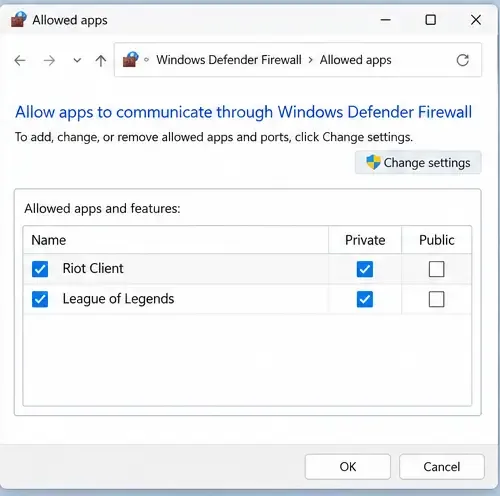Toggle Private checkbox for League of Legends
Image resolution: width=500 pixels, height=496 pixels.
click(x=365, y=299)
